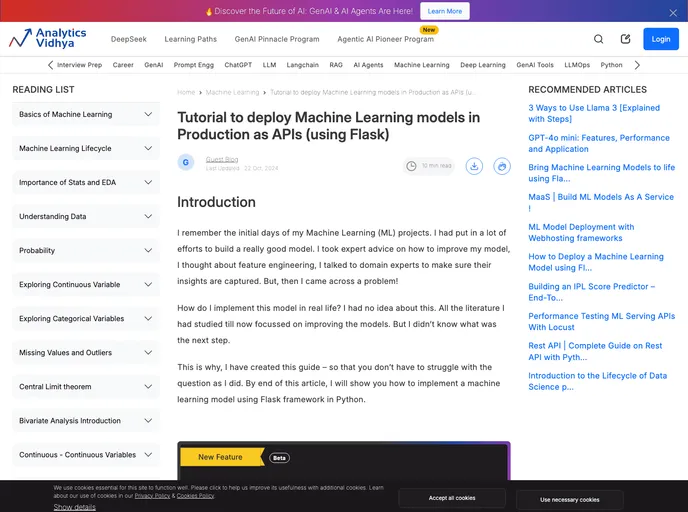Click the download article icon
This screenshot has width=688, height=512.
[474, 166]
